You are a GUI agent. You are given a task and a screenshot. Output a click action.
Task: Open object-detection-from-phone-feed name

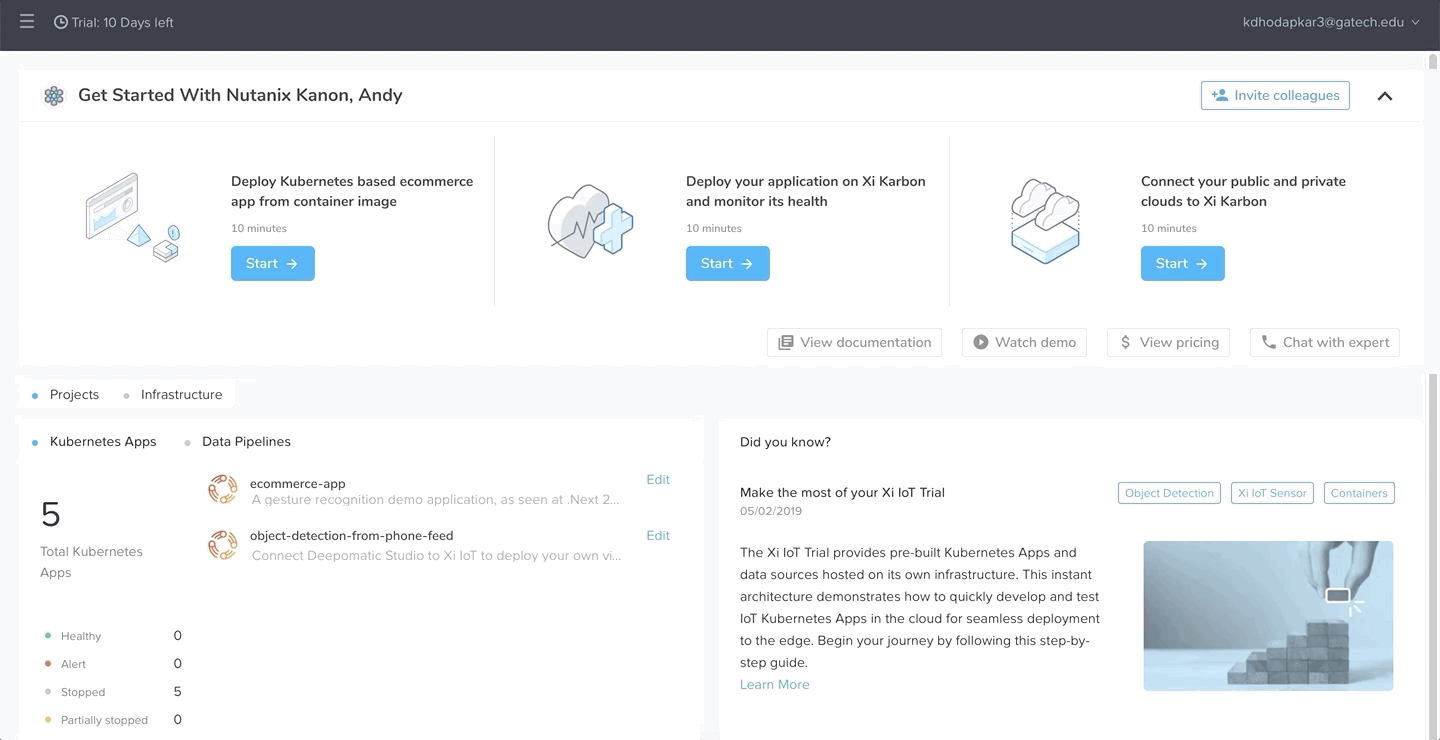[352, 536]
